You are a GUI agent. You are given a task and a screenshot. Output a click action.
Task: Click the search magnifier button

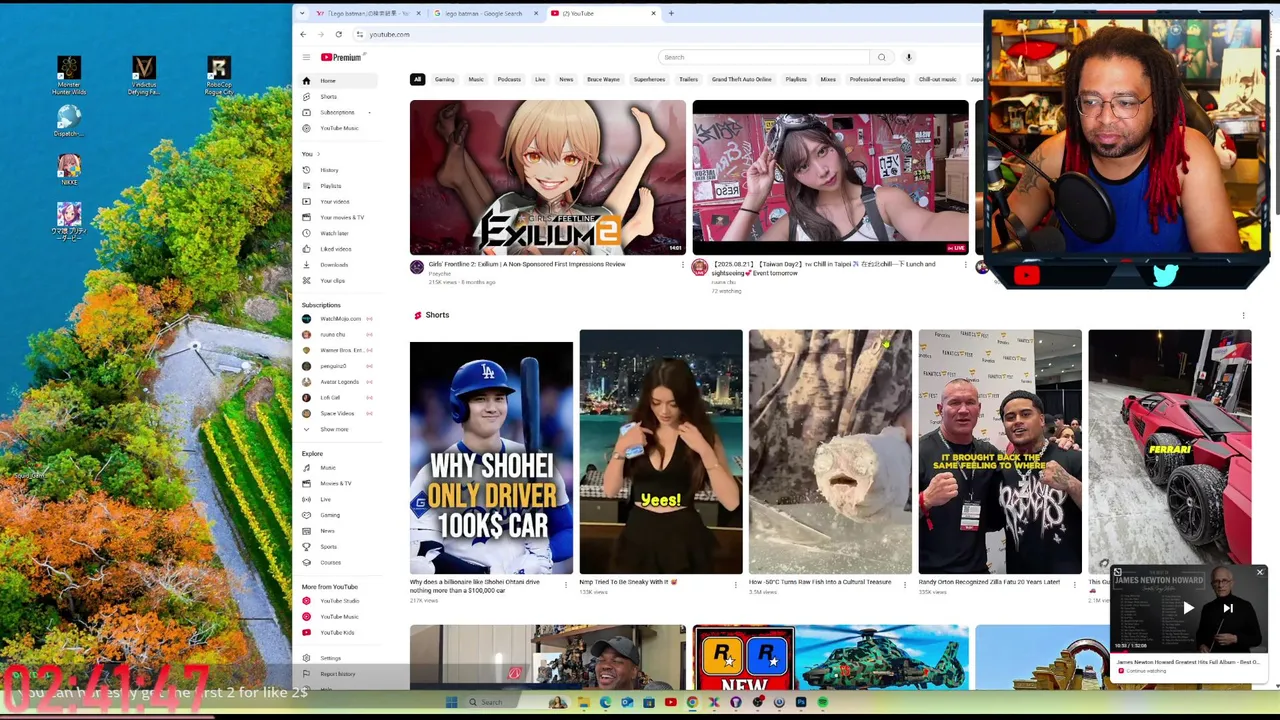point(881,57)
